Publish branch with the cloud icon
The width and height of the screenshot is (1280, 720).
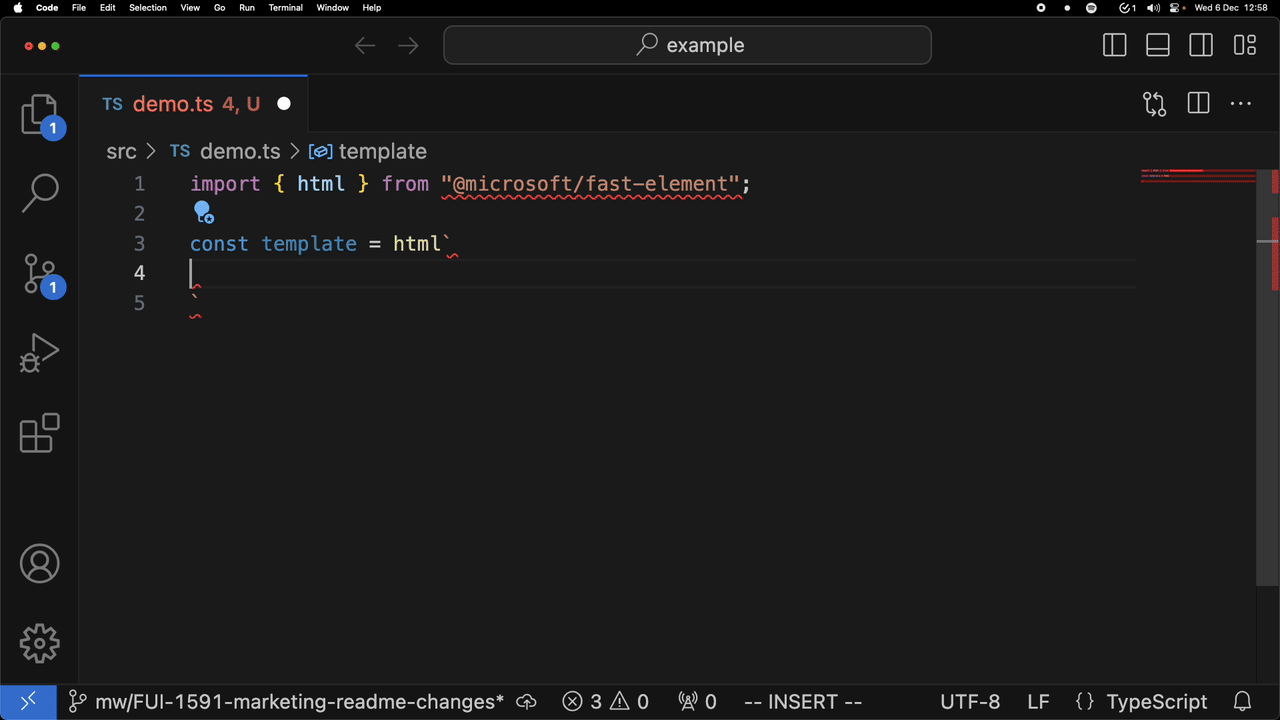tap(527, 702)
